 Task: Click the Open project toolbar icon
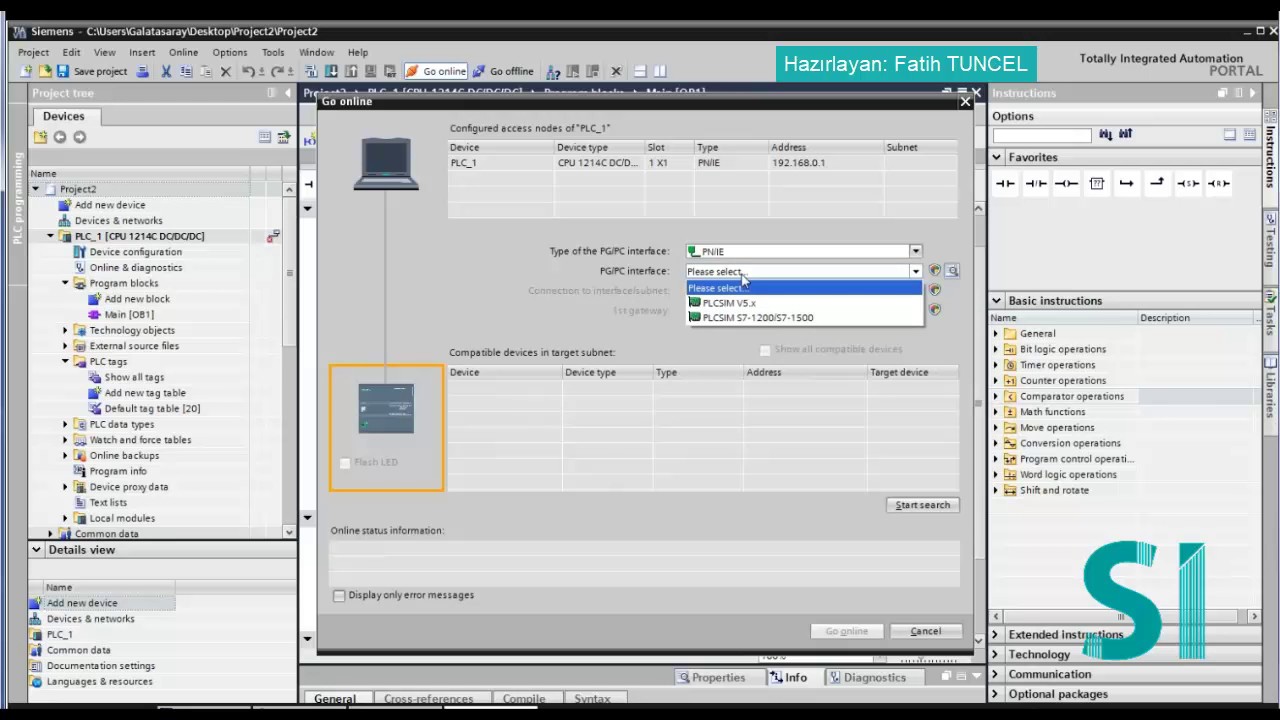point(45,71)
